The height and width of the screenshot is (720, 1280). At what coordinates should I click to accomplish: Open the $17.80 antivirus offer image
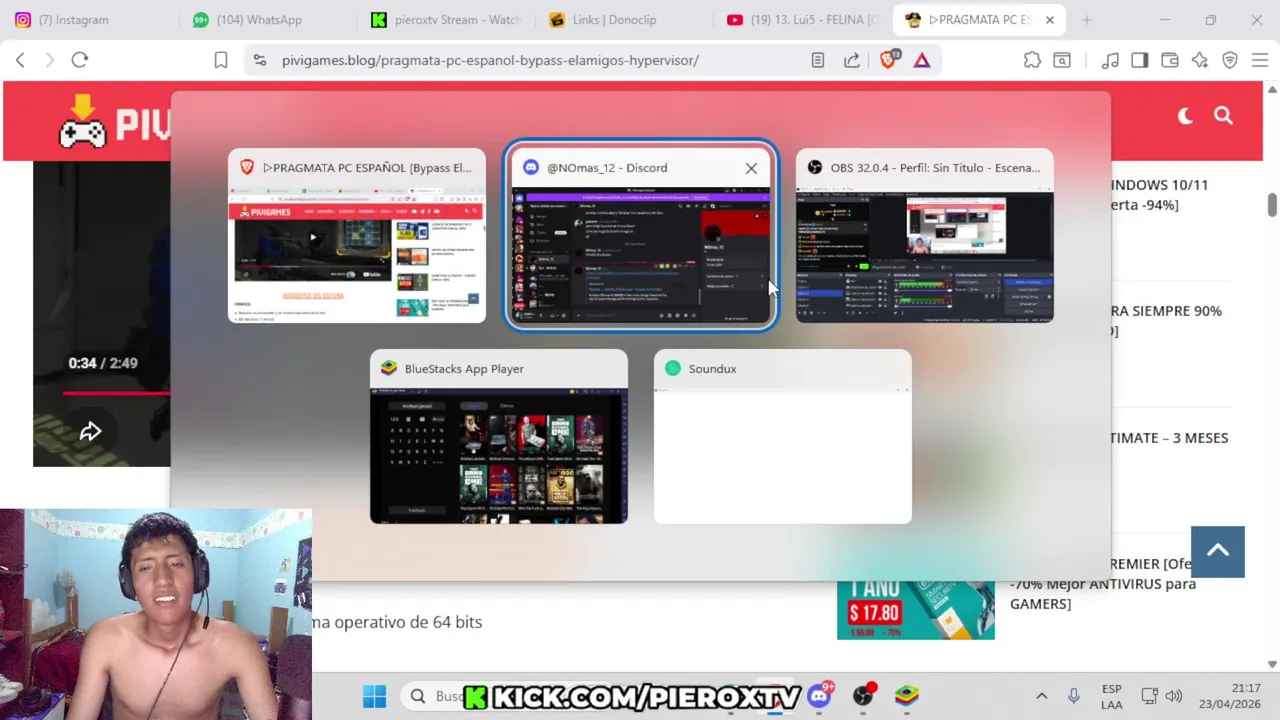916,609
